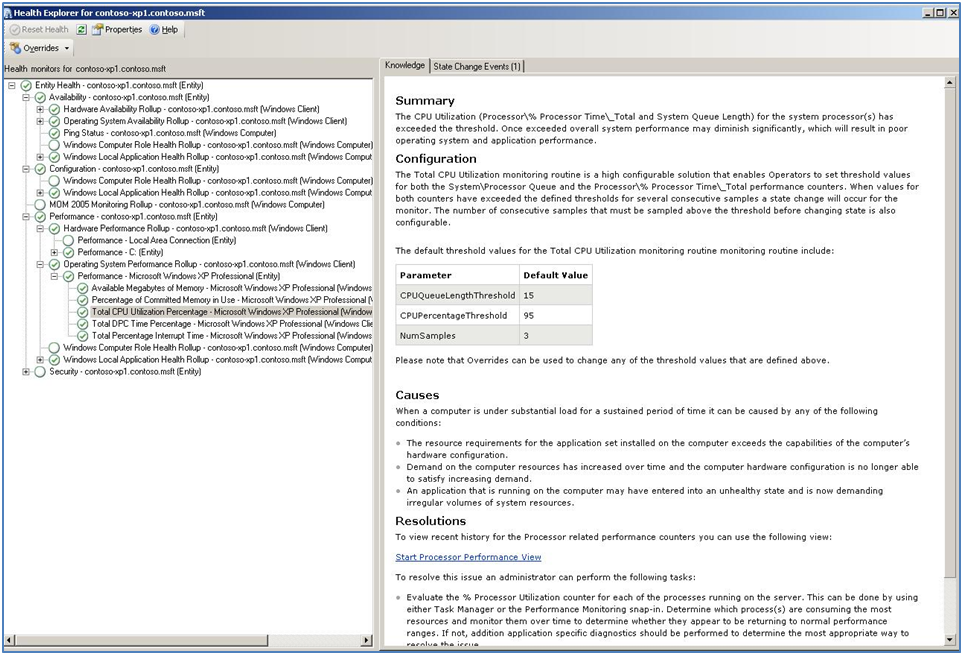Expand the Security node
The width and height of the screenshot is (963, 655).
pyautogui.click(x=26, y=371)
